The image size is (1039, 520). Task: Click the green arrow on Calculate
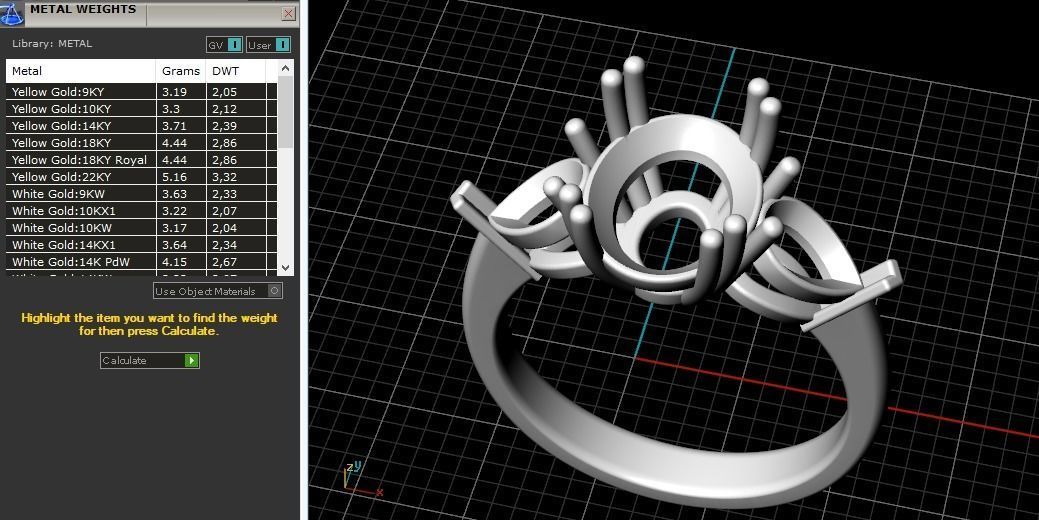[191, 360]
